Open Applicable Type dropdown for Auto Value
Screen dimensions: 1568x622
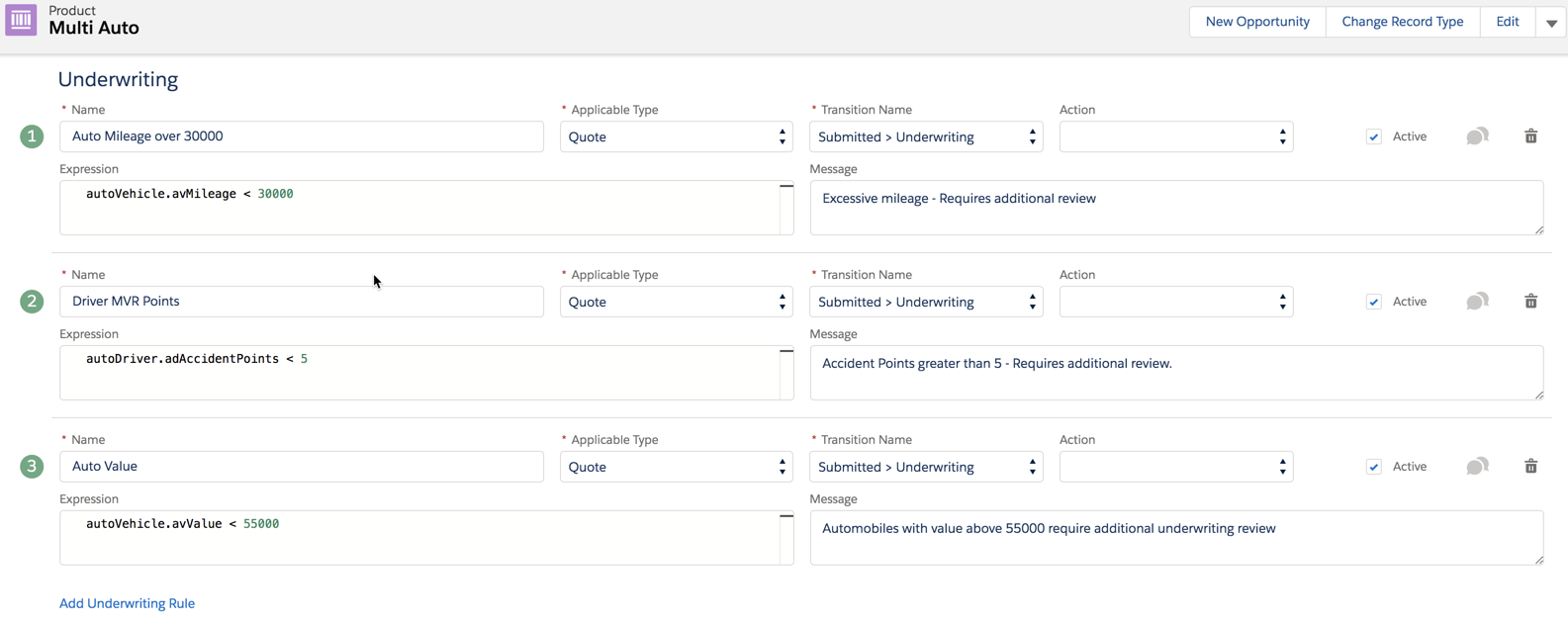coord(677,467)
